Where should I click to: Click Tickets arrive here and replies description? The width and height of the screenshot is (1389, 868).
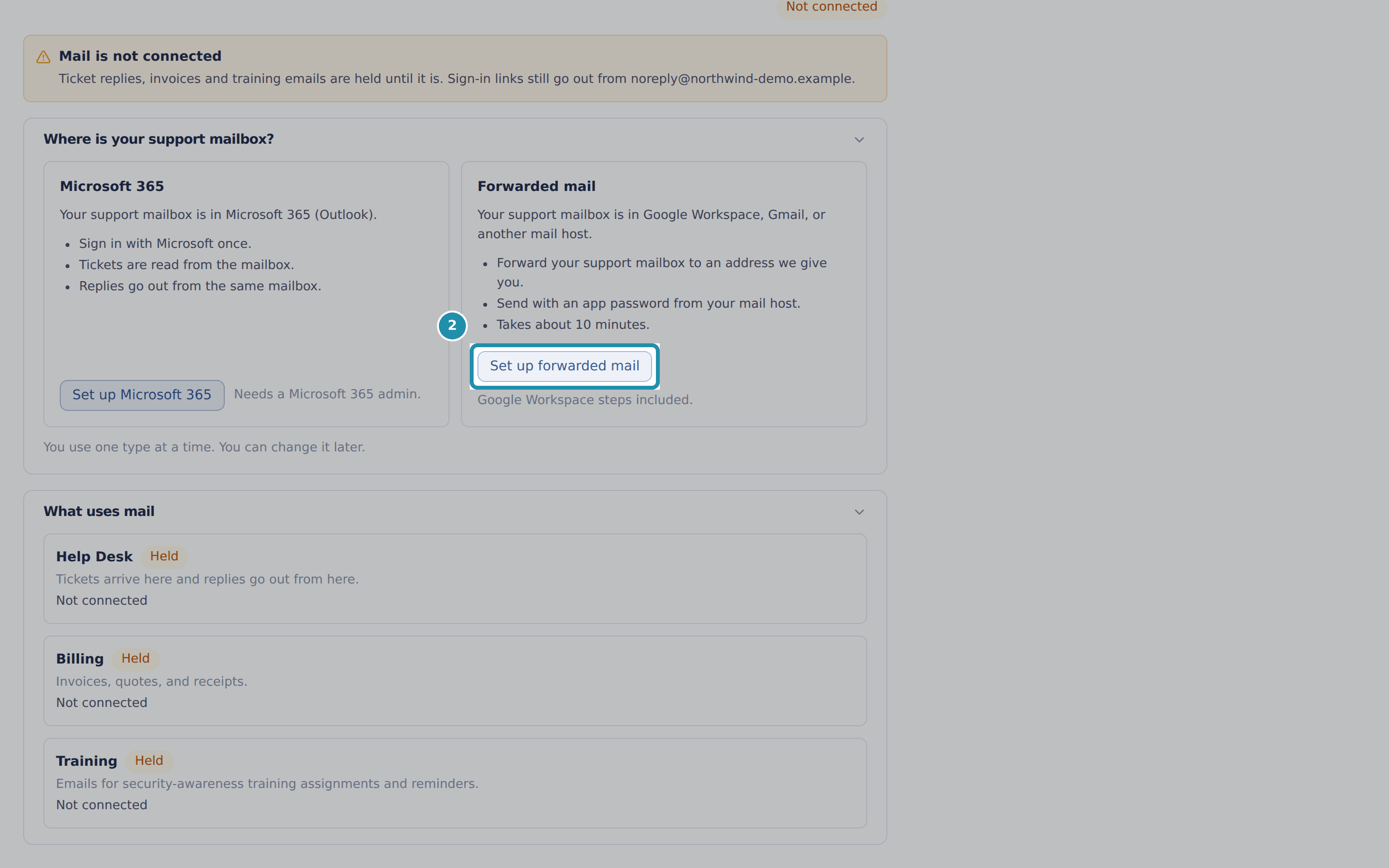[207, 580]
